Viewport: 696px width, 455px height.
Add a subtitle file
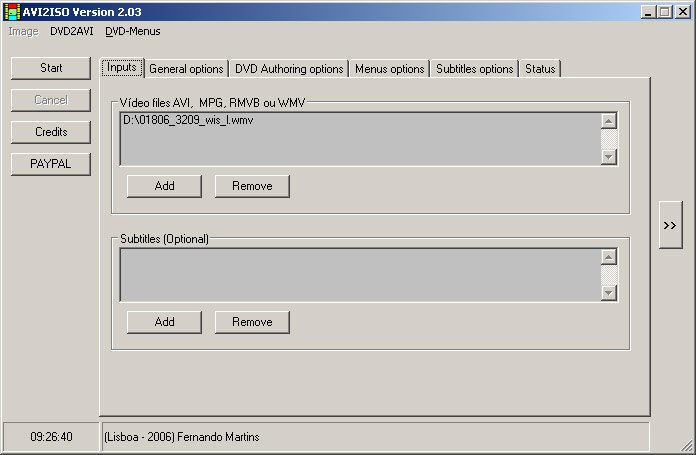click(x=164, y=322)
